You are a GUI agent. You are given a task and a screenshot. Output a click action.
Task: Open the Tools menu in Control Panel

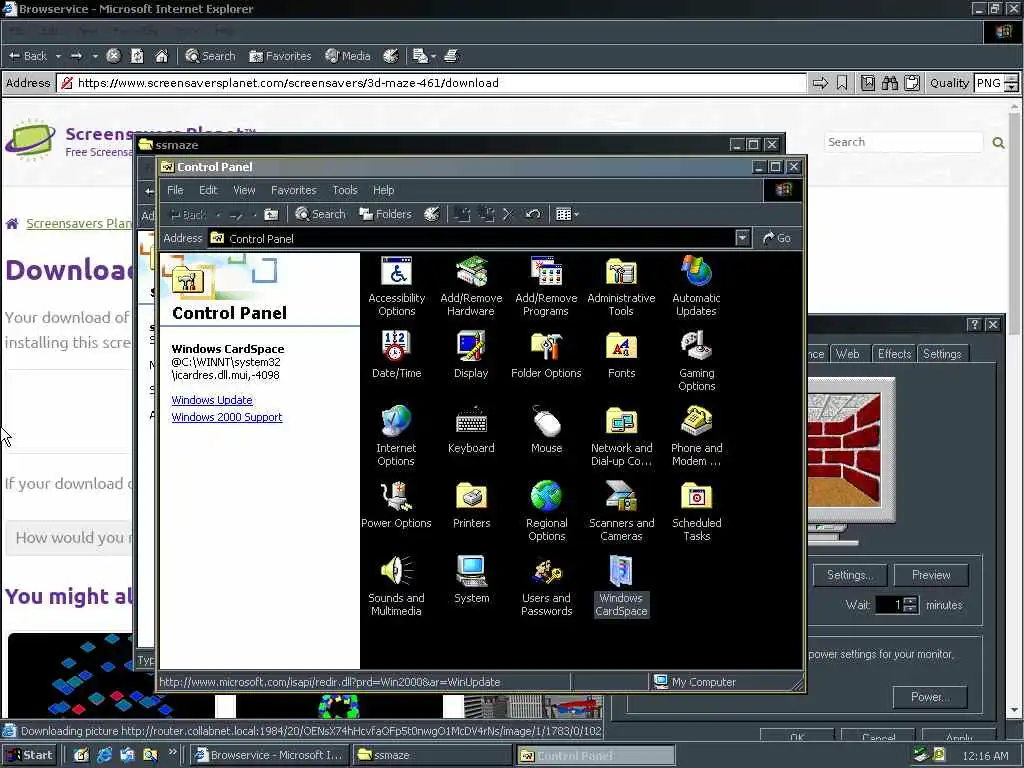(345, 190)
